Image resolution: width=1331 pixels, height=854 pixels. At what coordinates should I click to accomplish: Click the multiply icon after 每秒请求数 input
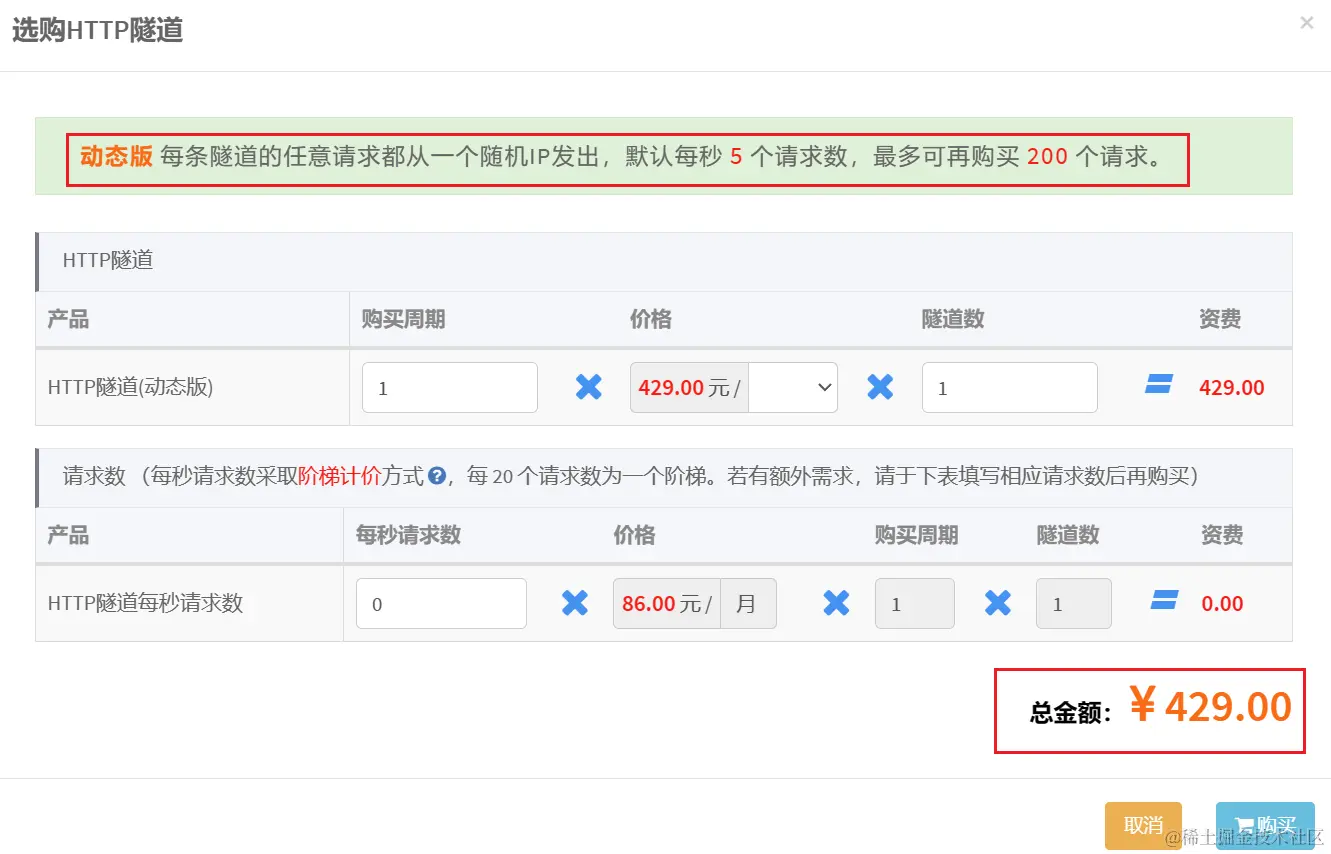click(575, 602)
